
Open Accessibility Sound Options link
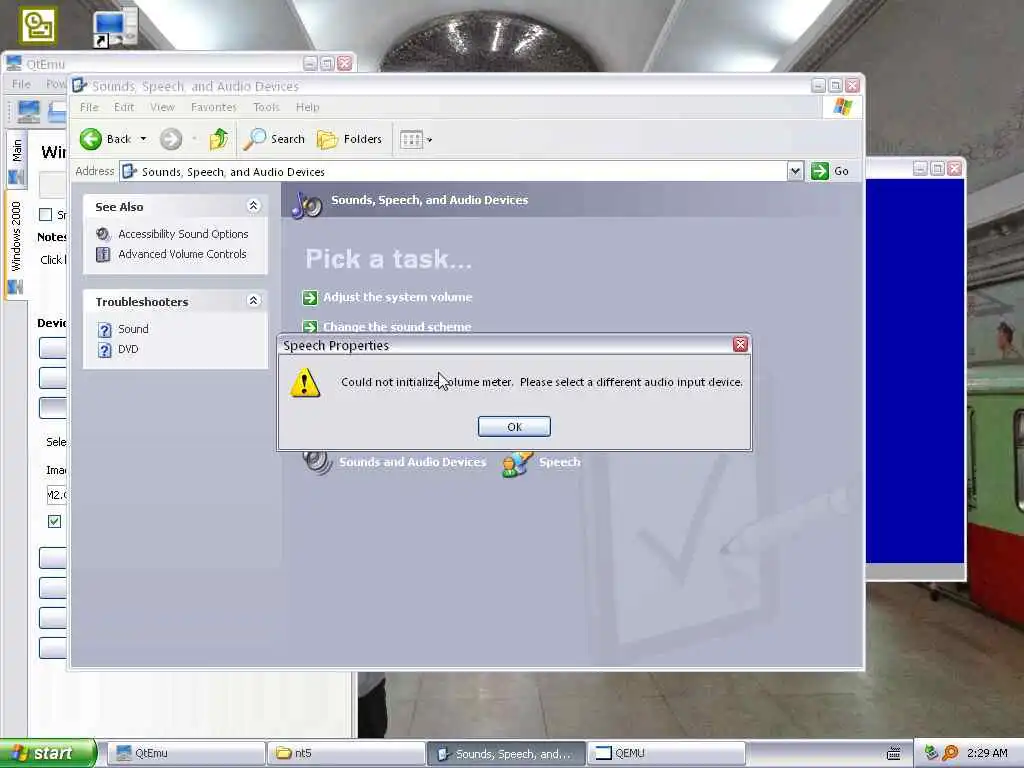click(x=183, y=234)
